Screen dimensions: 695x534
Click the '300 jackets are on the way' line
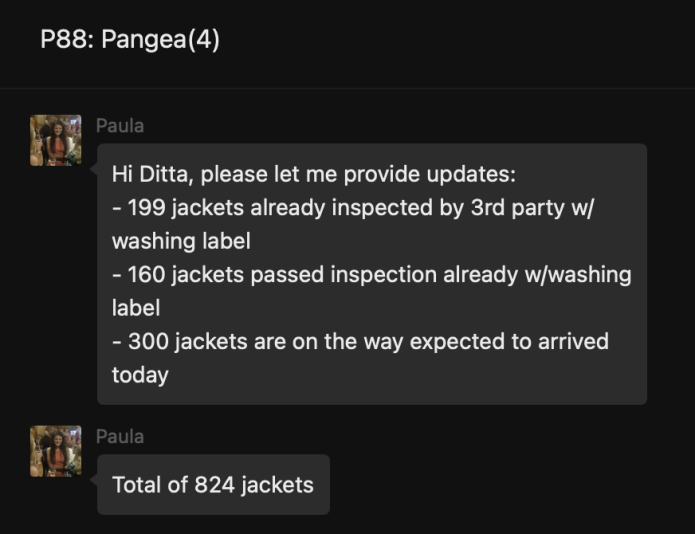click(360, 341)
